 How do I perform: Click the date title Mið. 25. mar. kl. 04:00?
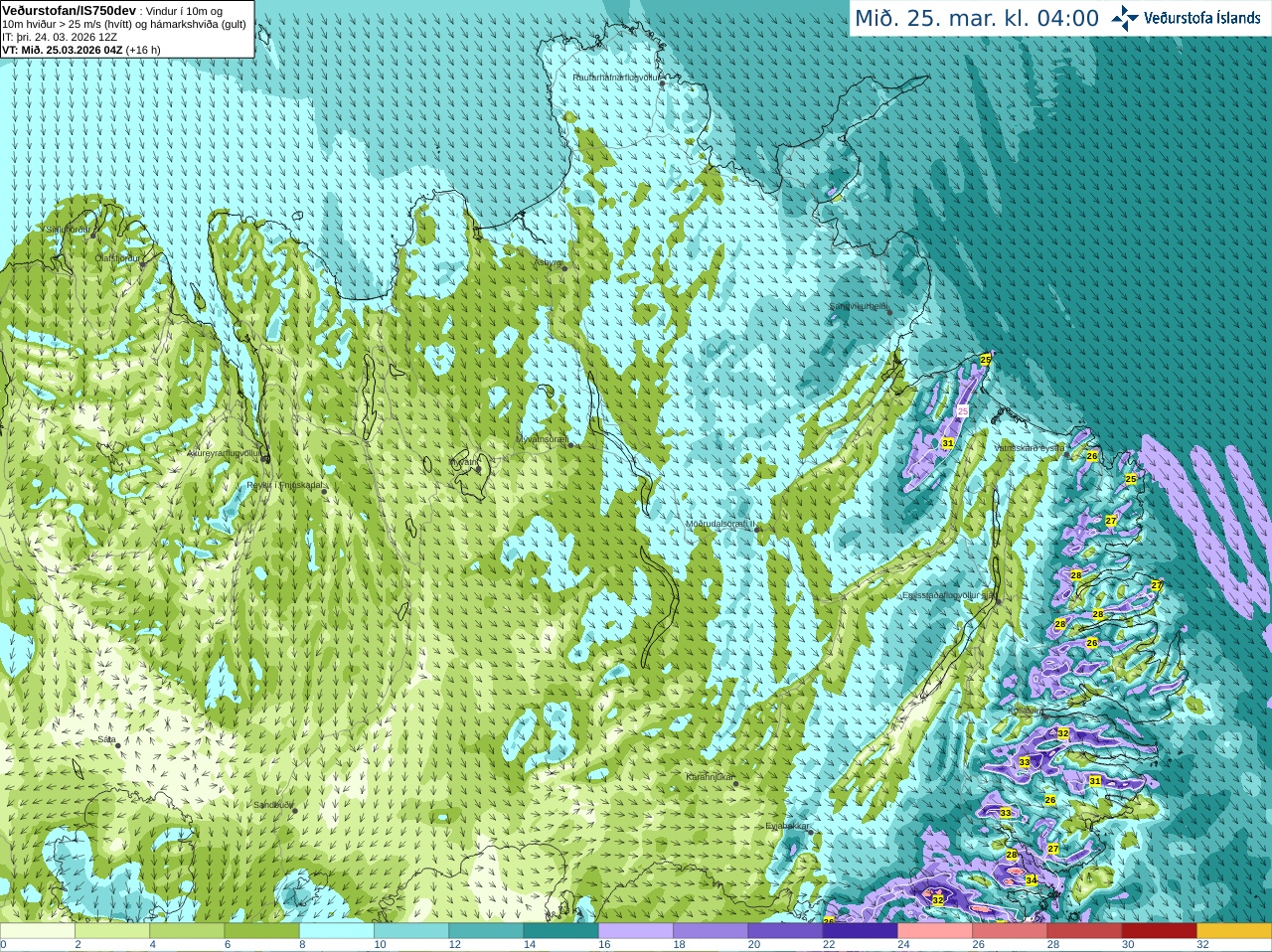click(977, 18)
